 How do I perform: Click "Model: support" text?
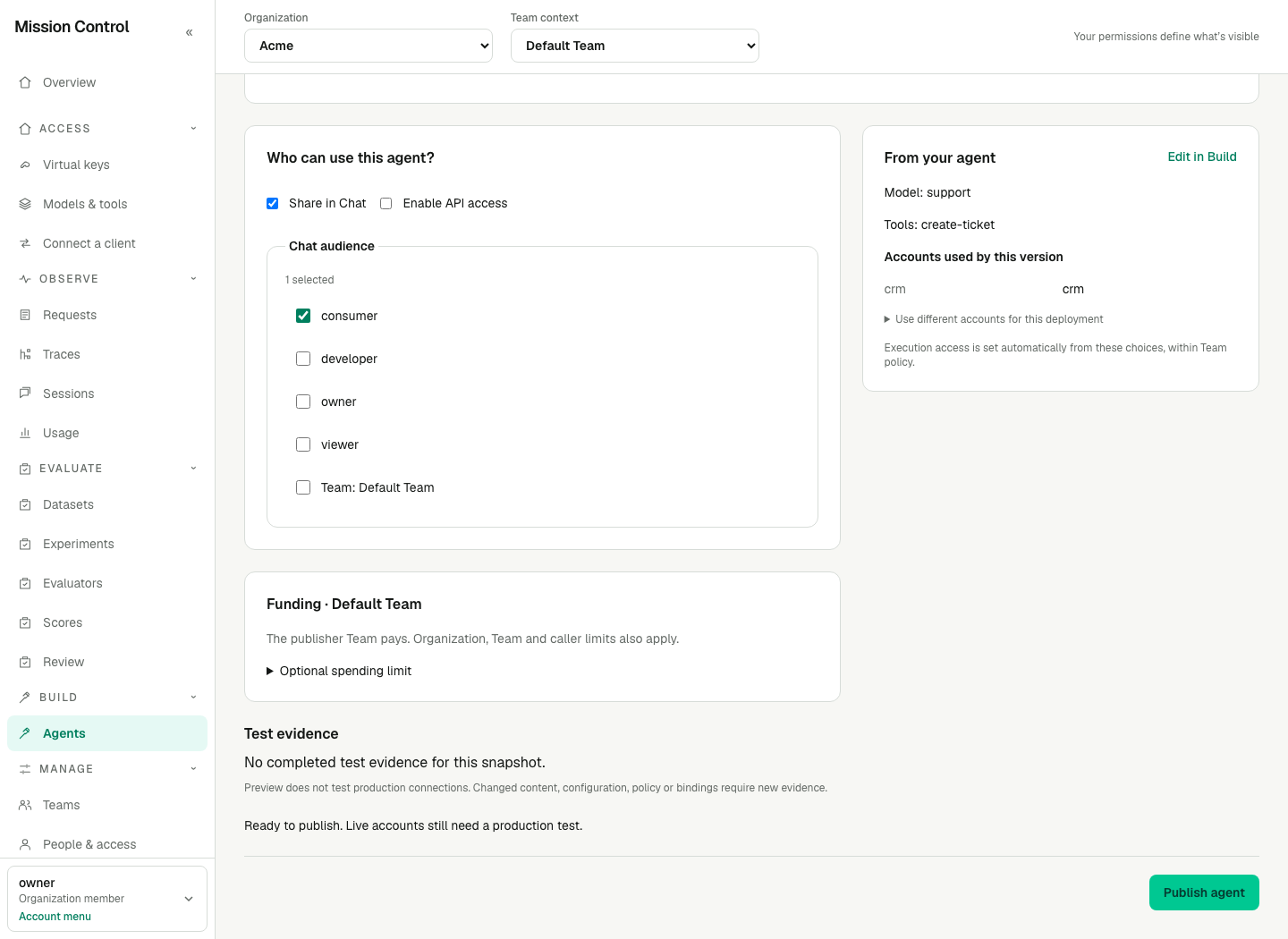[x=928, y=192]
